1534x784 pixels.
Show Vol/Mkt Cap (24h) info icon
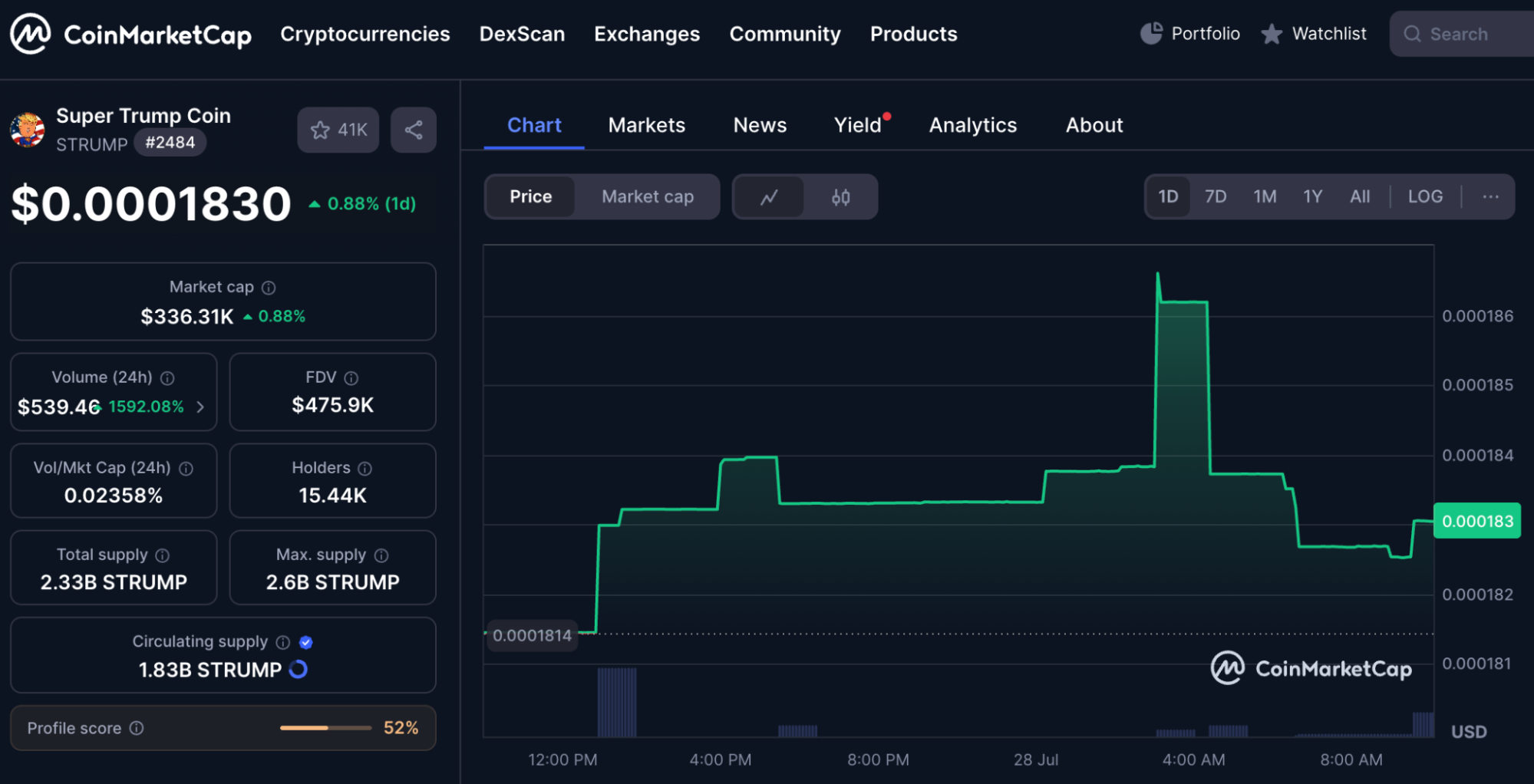(186, 469)
